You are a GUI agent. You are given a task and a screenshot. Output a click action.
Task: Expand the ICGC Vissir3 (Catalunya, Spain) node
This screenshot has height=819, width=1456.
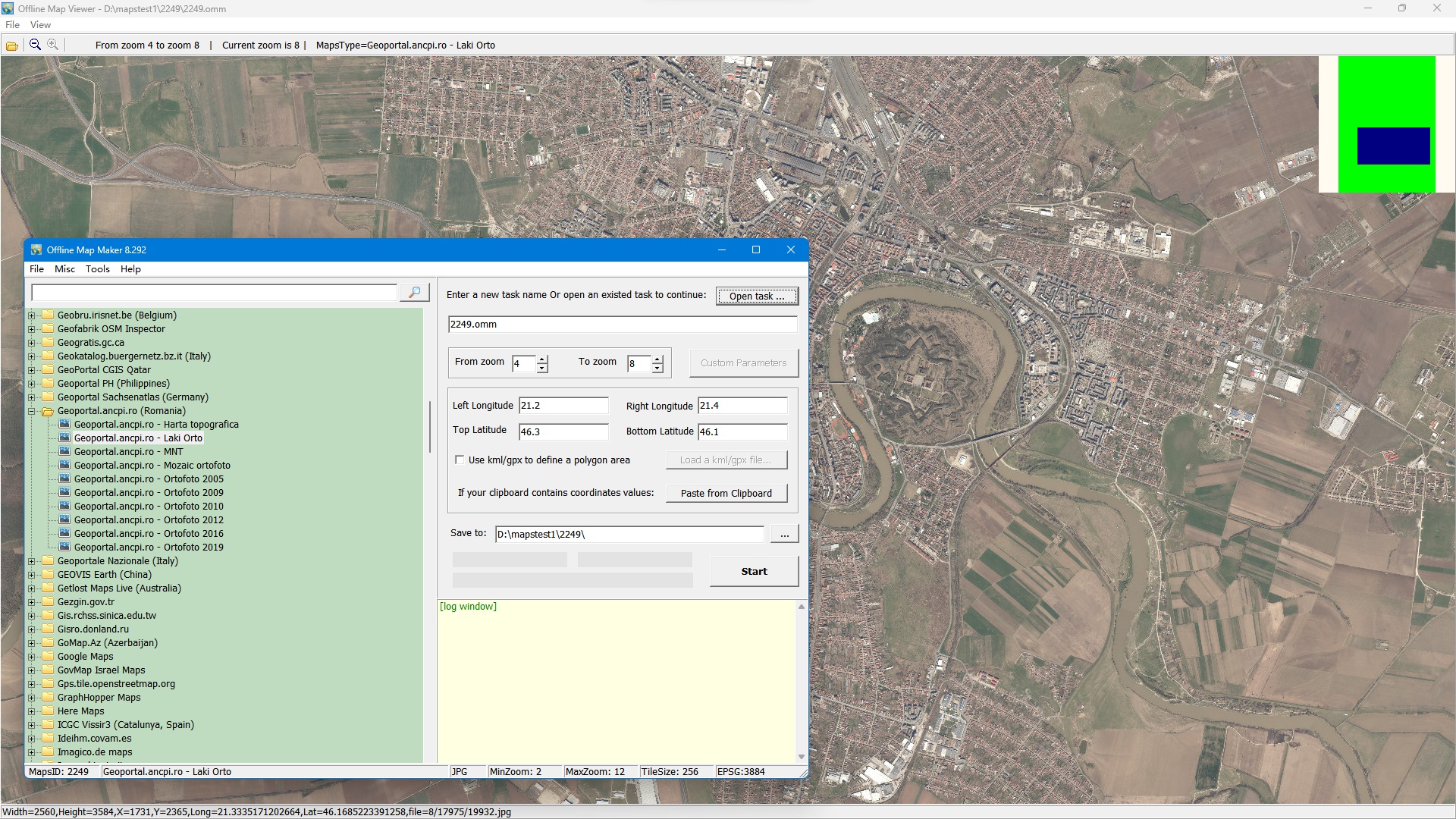(32, 726)
